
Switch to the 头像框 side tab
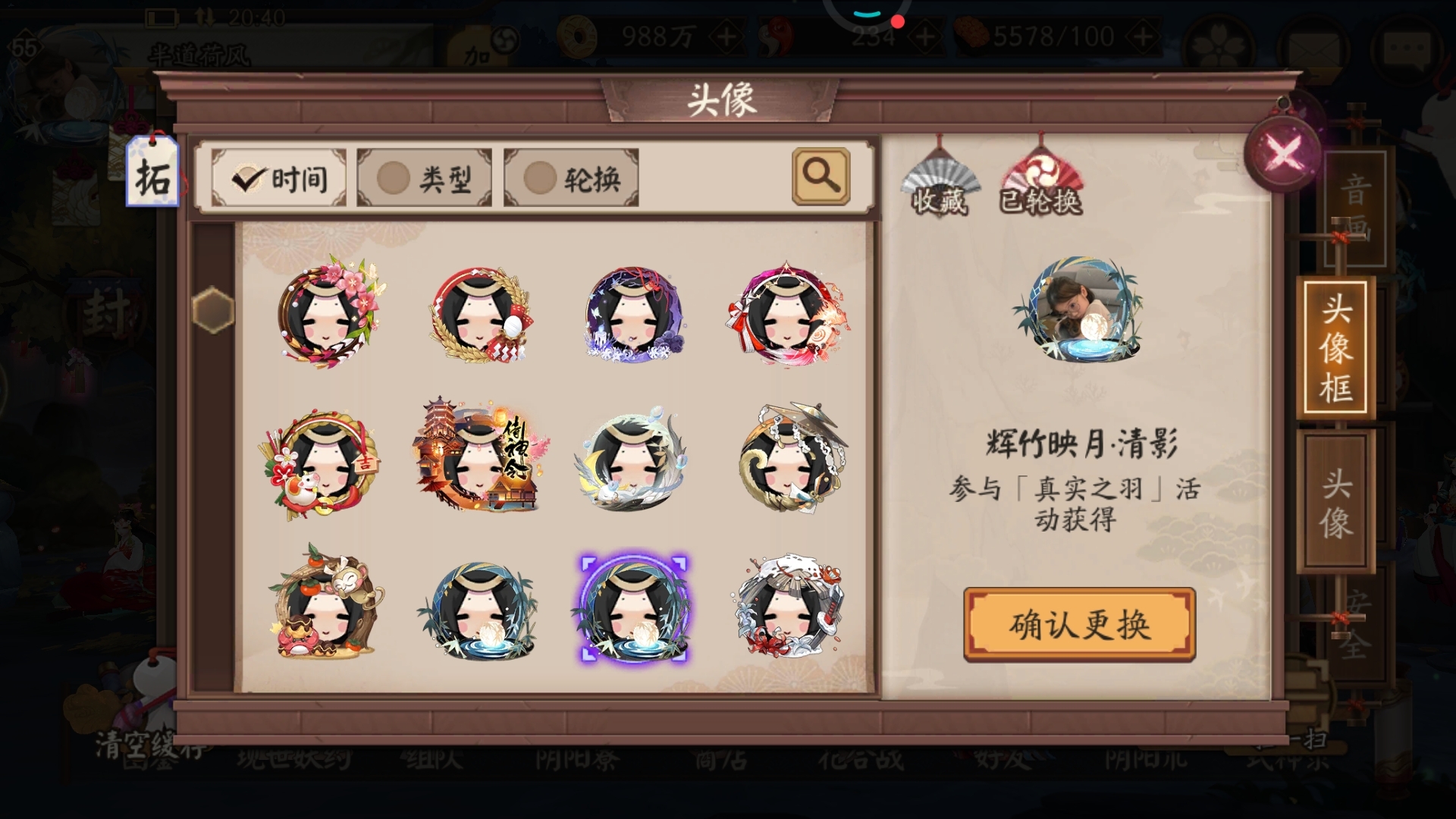click(x=1335, y=348)
